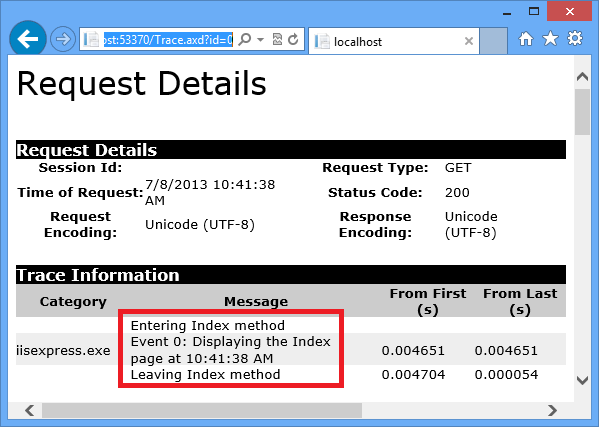Open Favorites with the star icon
The image size is (599, 427).
[550, 39]
